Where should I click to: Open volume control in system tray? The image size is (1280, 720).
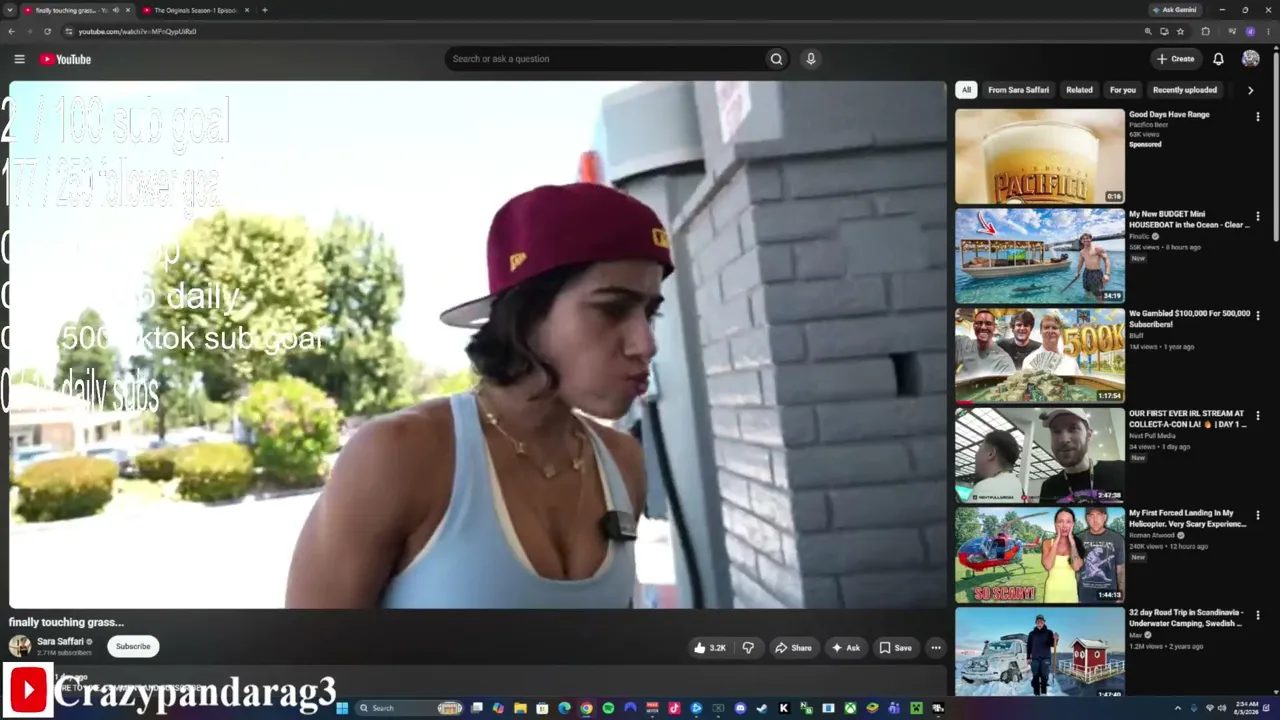(x=1222, y=708)
